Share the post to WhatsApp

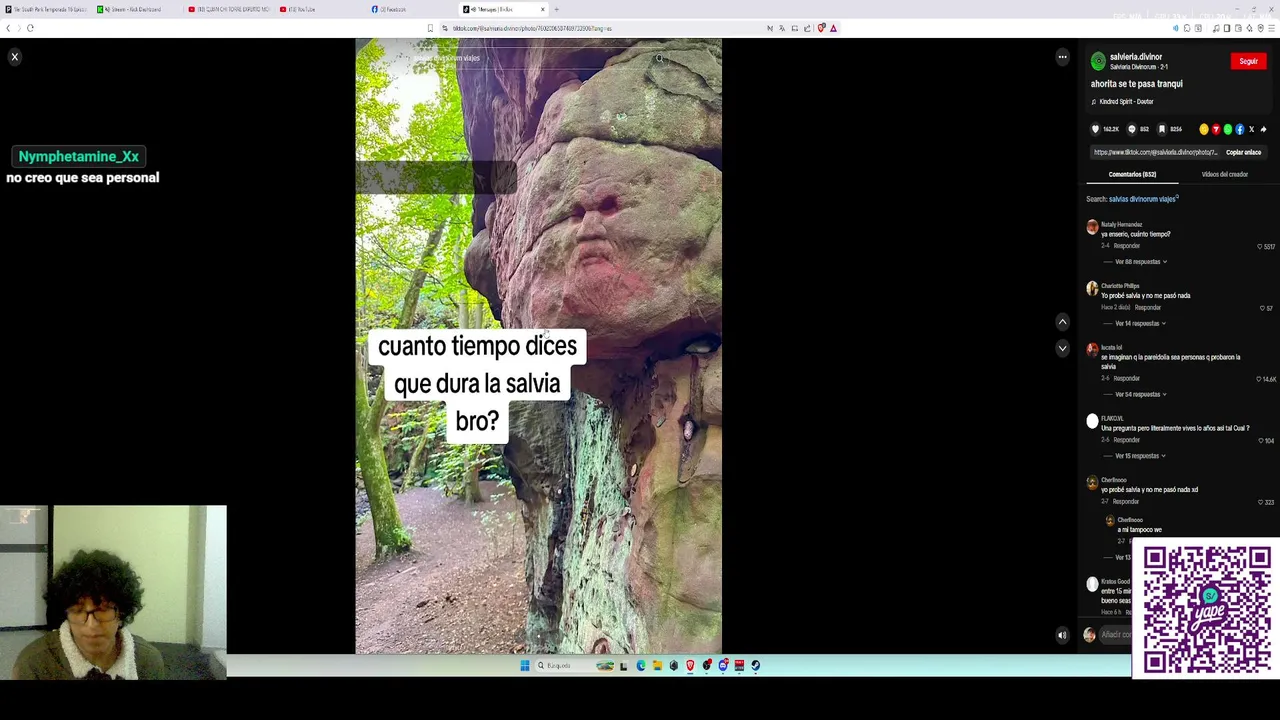tap(1228, 129)
